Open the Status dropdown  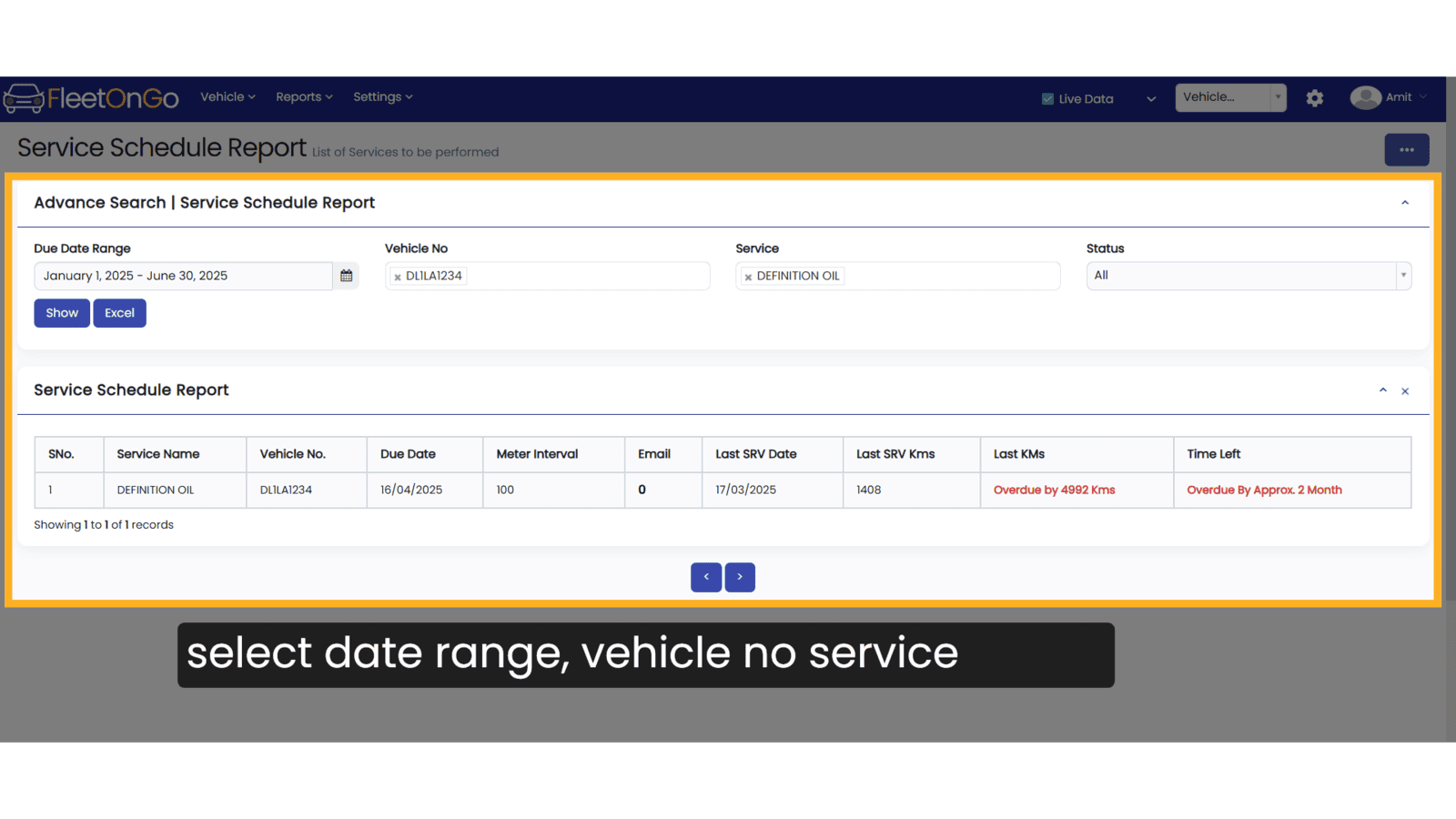(x=1249, y=276)
